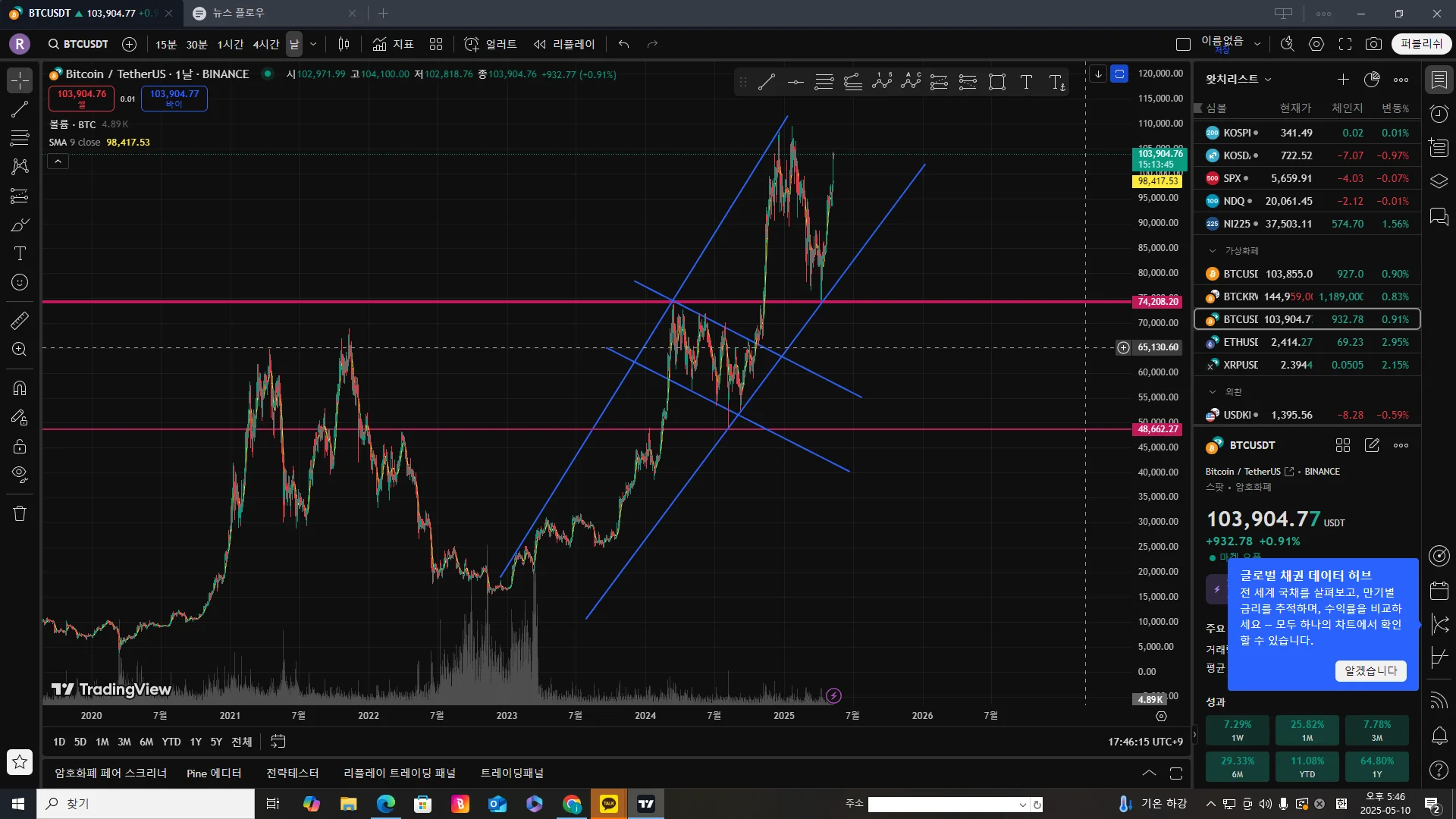Click the 알겠습니다 button in popup
The image size is (1456, 819).
point(1370,670)
